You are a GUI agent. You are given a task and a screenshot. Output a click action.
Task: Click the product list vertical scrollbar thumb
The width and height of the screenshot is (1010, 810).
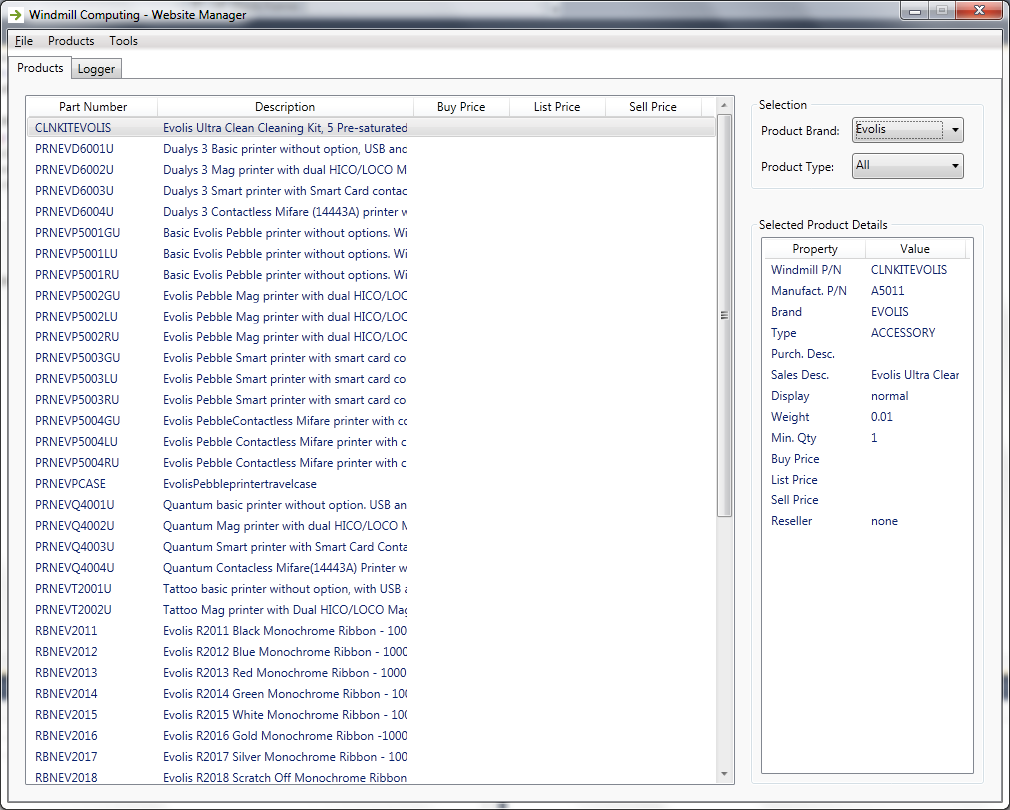click(724, 316)
